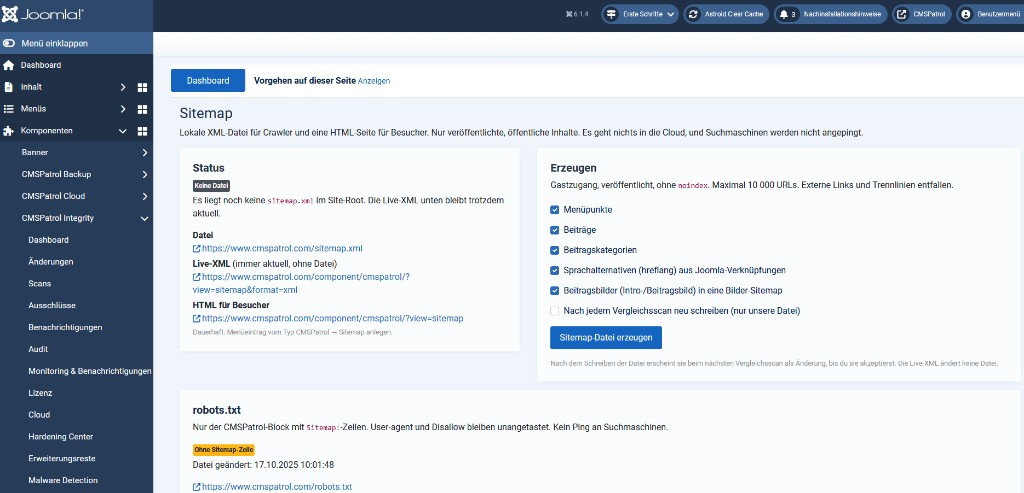Click the Astroid Clear Cache refresh icon
1024x493 pixels.
click(694, 14)
